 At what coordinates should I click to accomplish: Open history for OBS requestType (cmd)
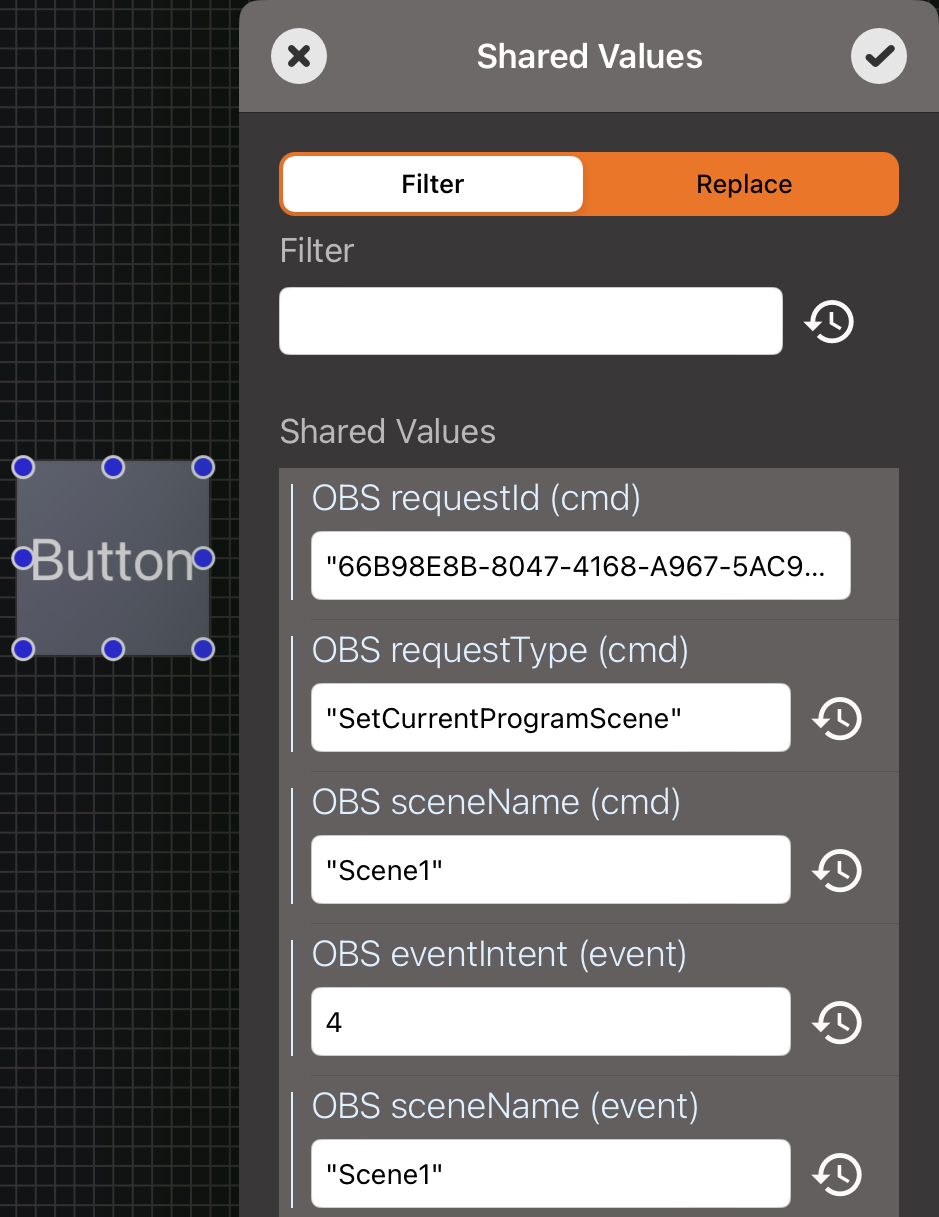837,718
